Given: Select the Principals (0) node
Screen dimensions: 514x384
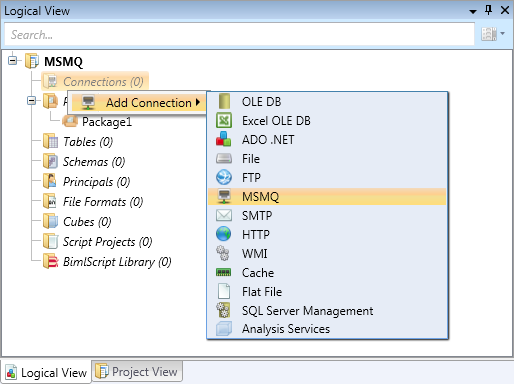Looking at the screenshot, I should pyautogui.click(x=97, y=182).
